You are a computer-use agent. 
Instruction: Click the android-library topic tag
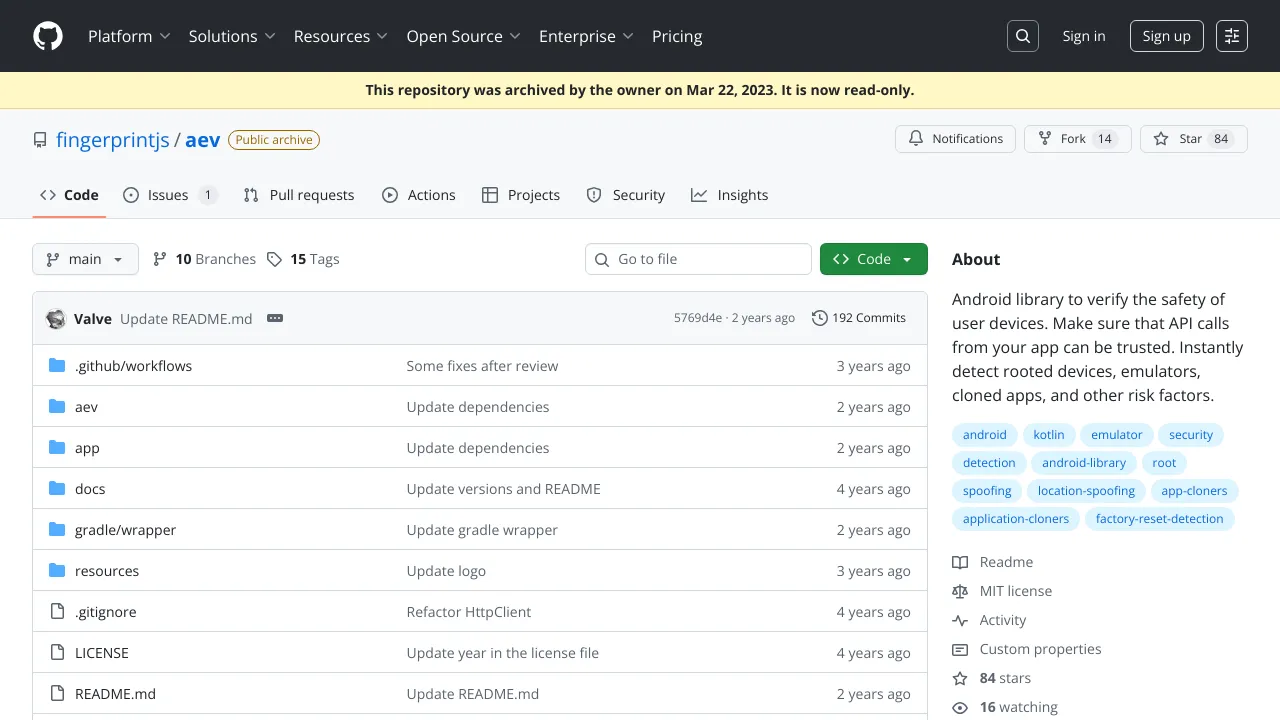click(x=1084, y=463)
